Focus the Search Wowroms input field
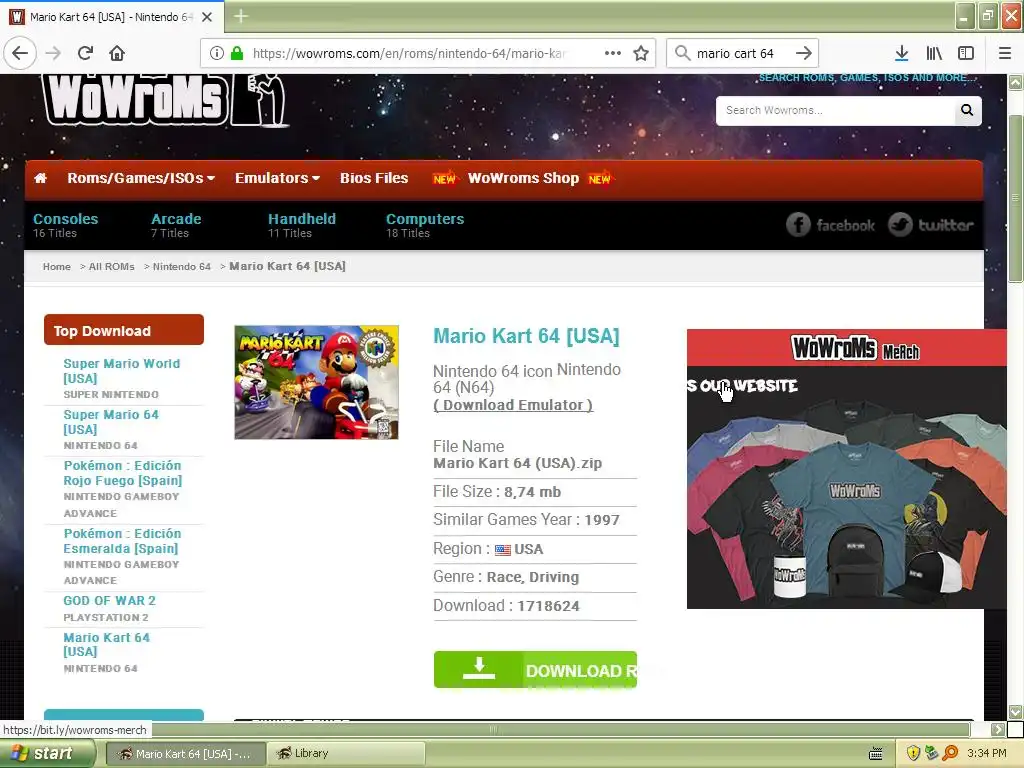Image resolution: width=1024 pixels, height=768 pixels. (835, 110)
